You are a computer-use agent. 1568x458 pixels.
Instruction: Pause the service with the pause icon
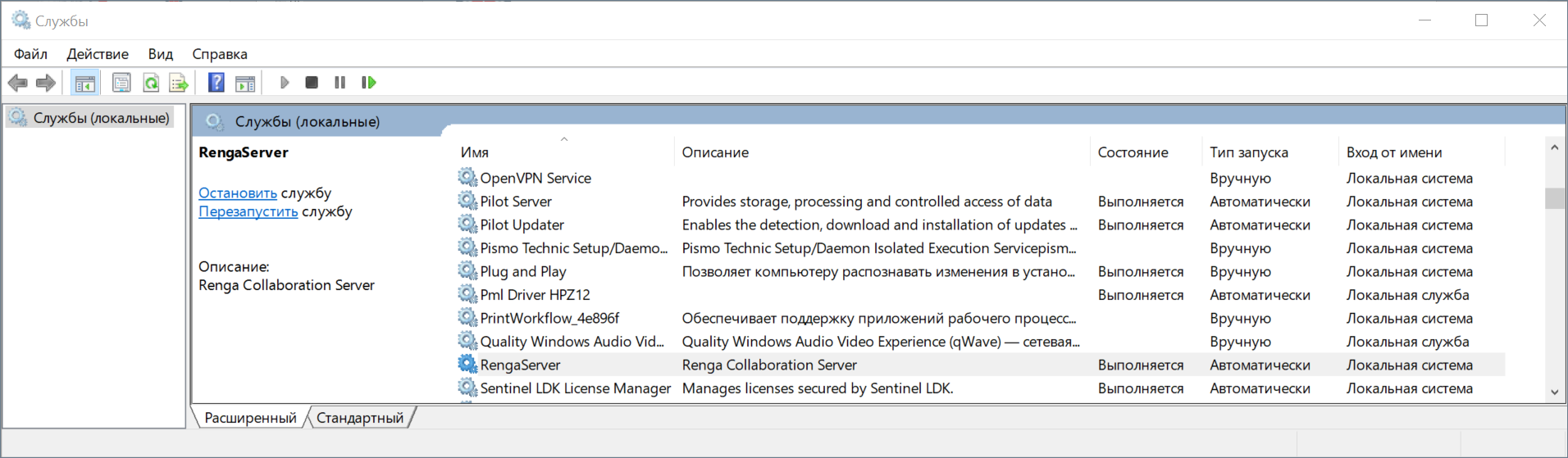340,83
